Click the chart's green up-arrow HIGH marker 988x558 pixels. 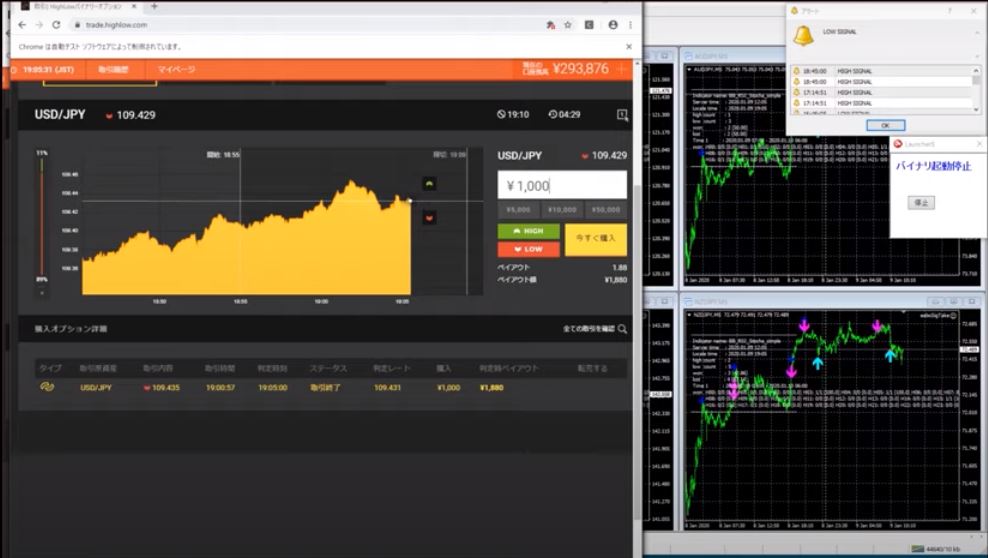(429, 184)
